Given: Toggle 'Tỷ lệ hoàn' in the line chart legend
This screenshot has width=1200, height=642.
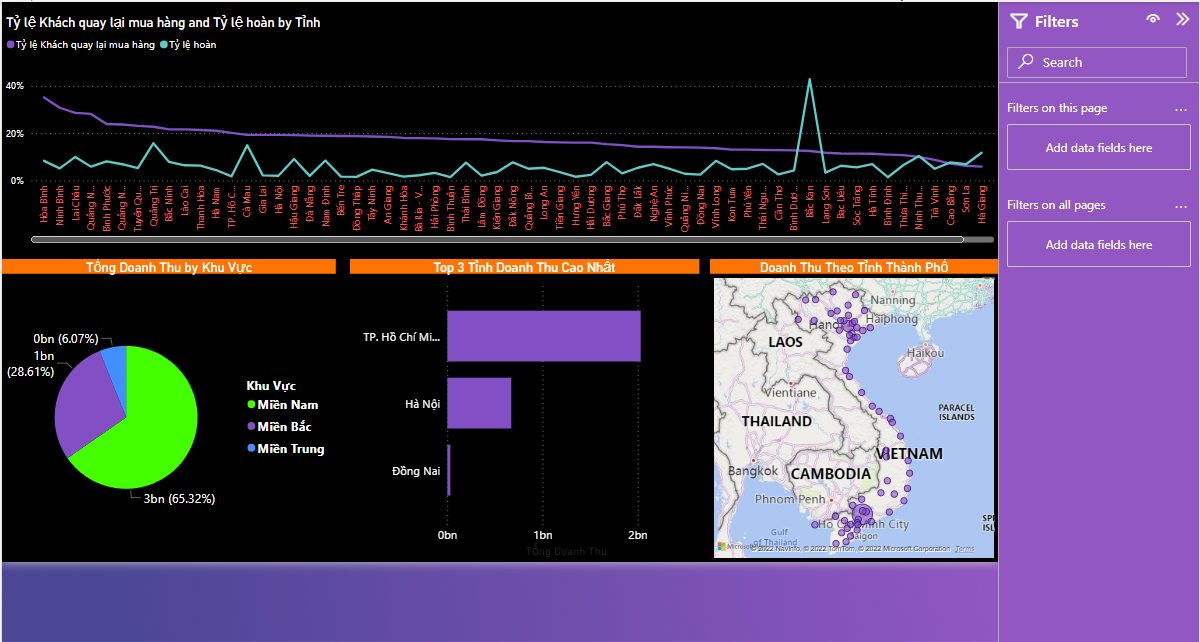Looking at the screenshot, I should click(x=192, y=45).
